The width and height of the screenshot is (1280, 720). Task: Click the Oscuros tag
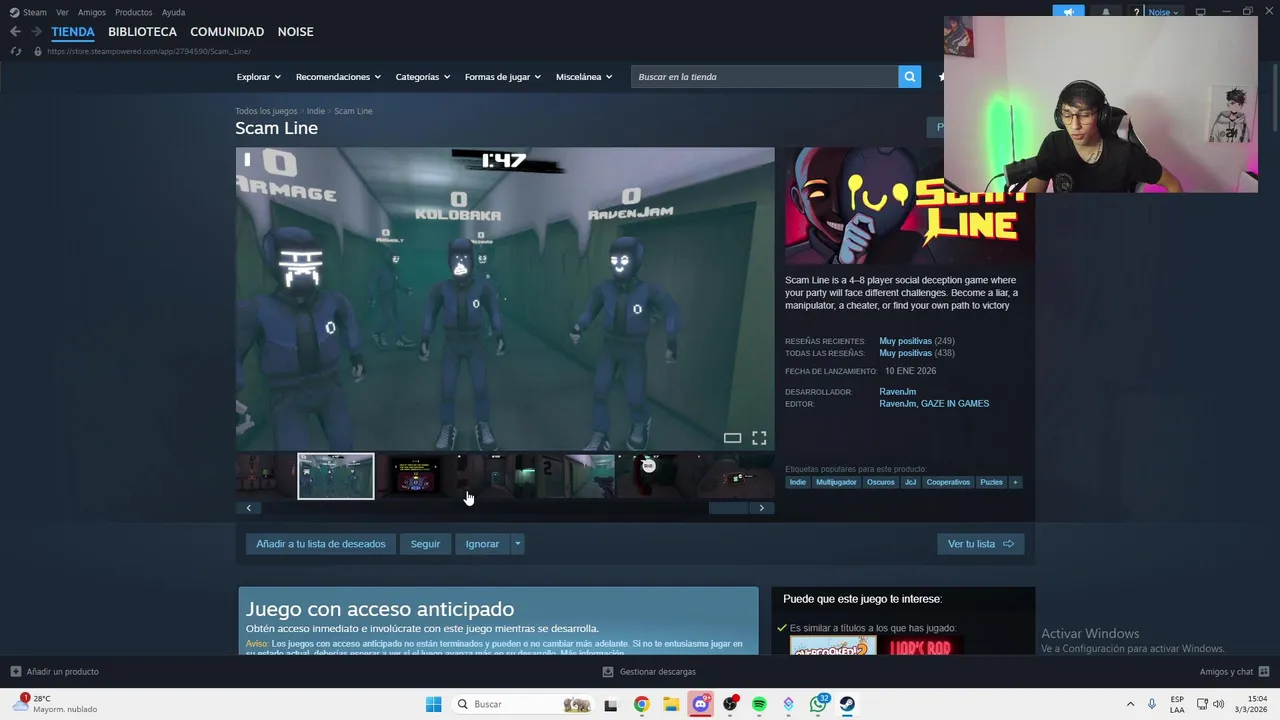[881, 482]
